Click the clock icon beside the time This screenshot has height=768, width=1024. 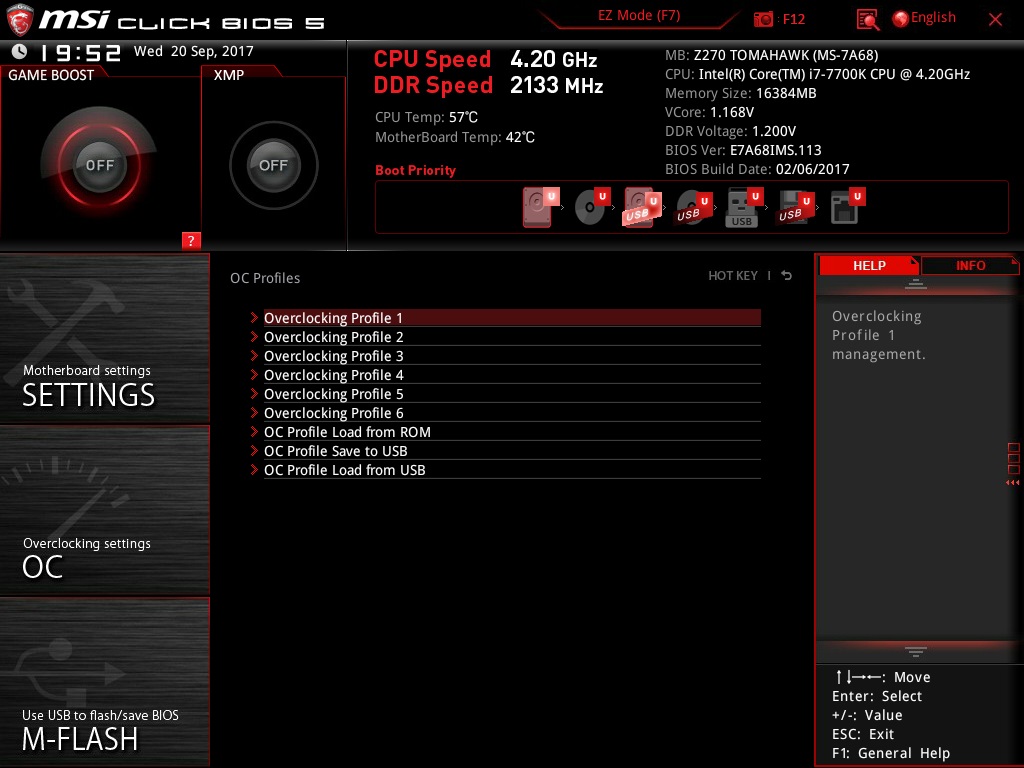[x=20, y=51]
